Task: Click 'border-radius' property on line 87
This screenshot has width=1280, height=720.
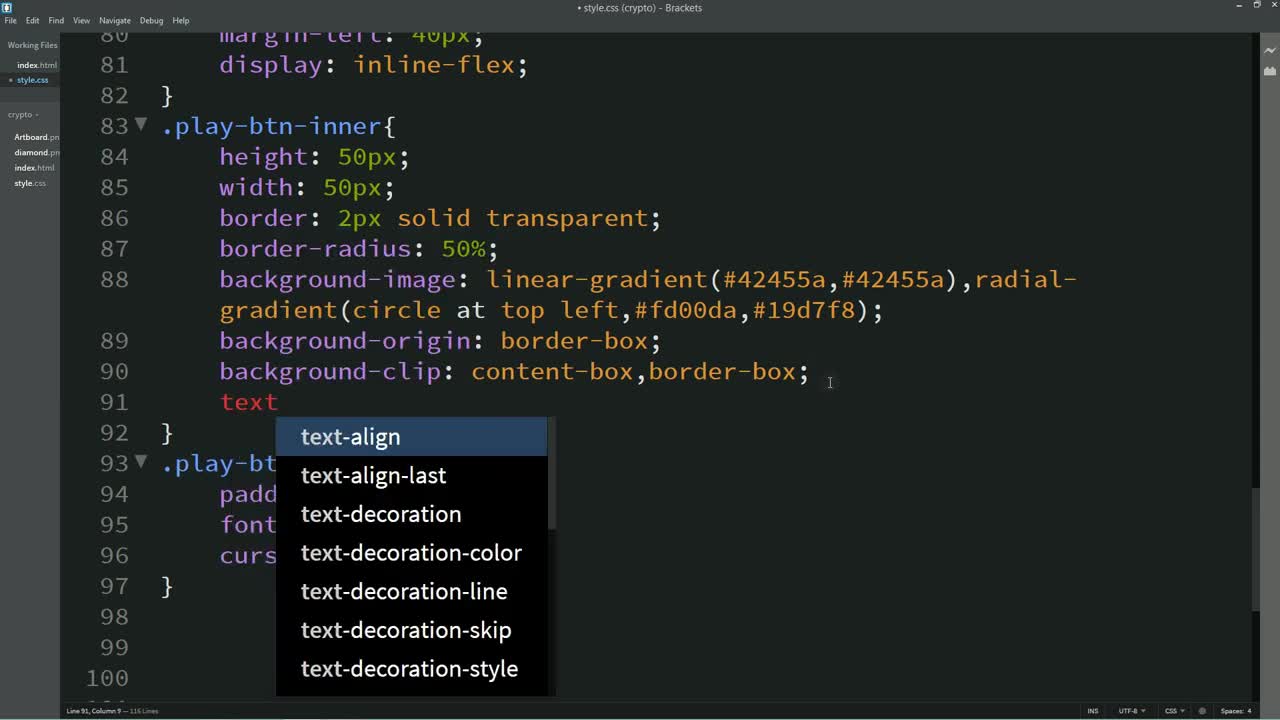Action: [315, 249]
